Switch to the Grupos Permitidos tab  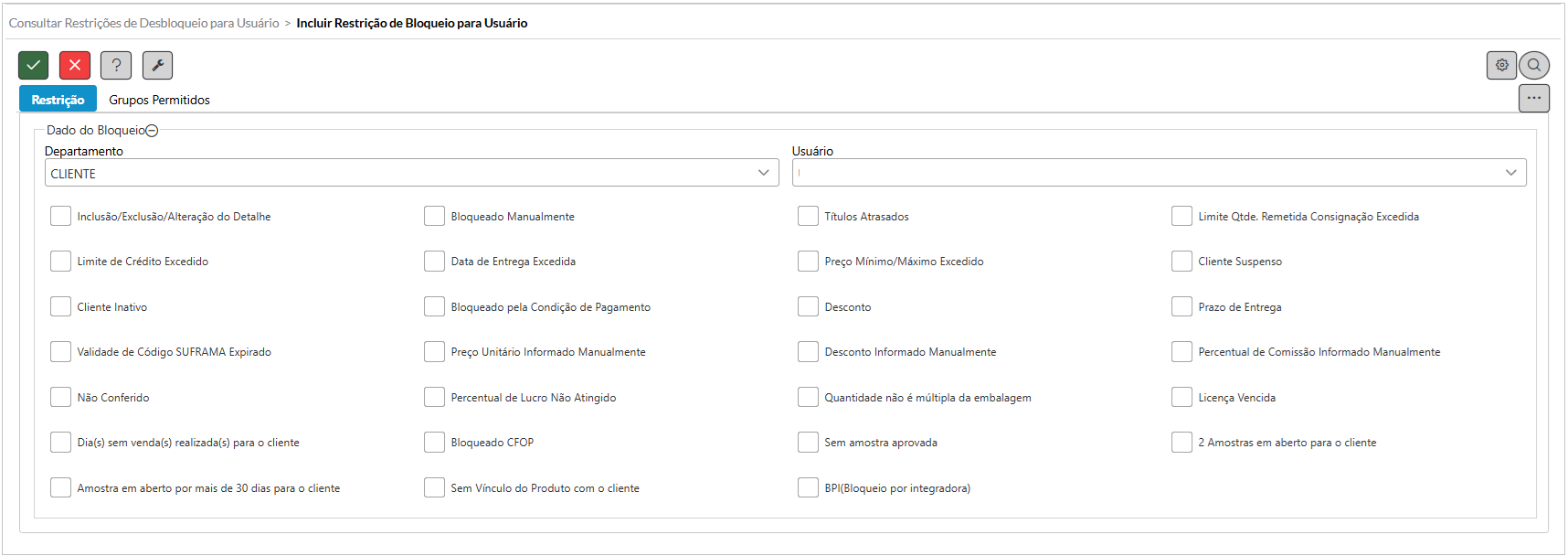pyautogui.click(x=159, y=100)
